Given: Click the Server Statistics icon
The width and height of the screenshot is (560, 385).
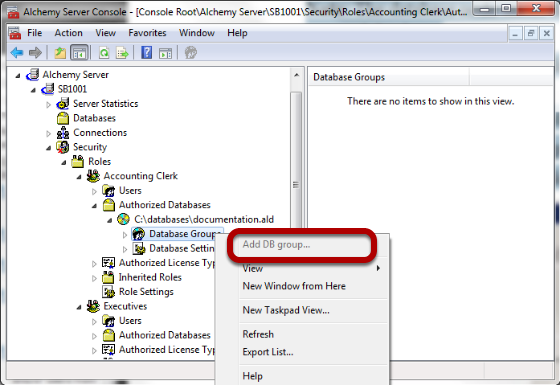Looking at the screenshot, I should tap(63, 104).
